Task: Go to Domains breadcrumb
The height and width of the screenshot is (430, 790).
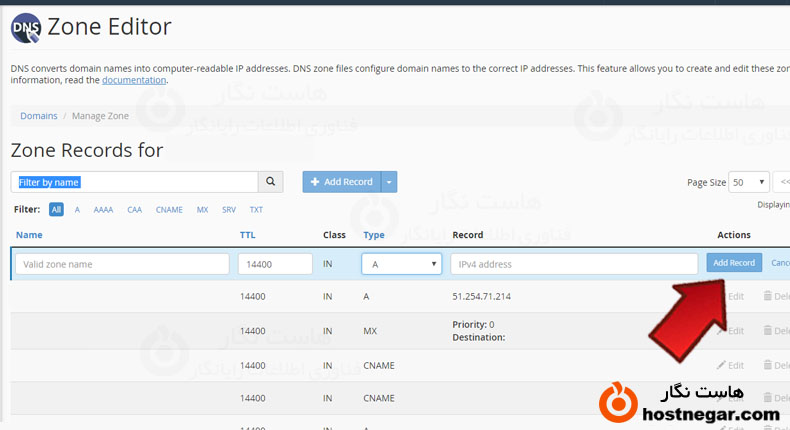Action: click(x=38, y=116)
